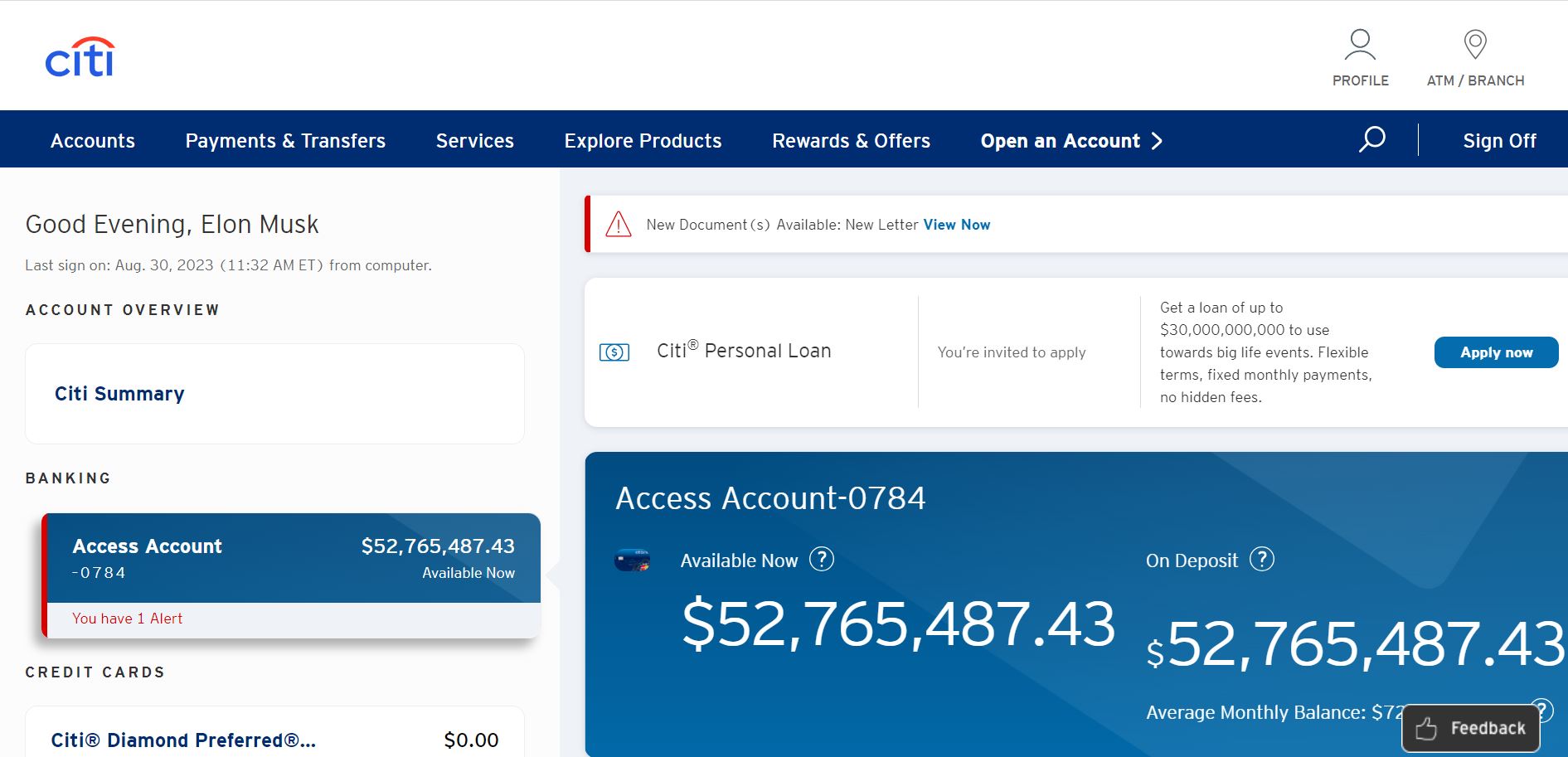Open the Accounts menu

93,141
